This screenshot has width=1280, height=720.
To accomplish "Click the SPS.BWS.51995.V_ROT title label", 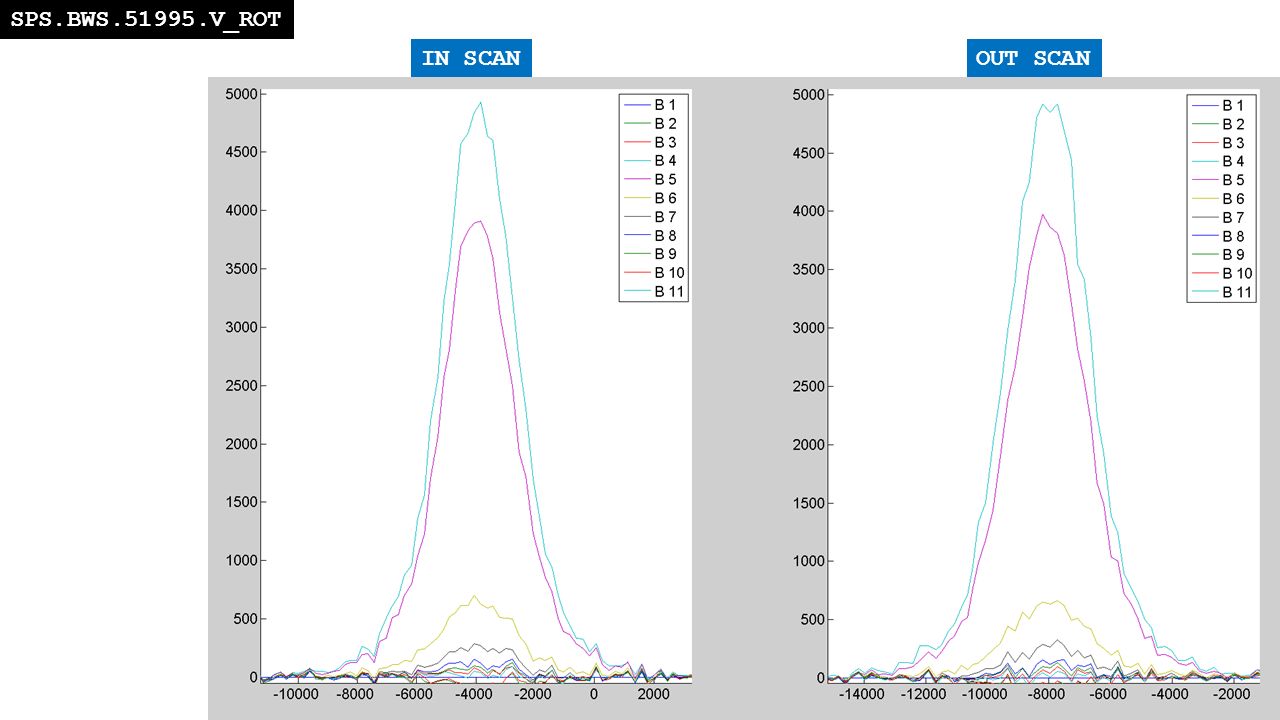I will click(146, 19).
